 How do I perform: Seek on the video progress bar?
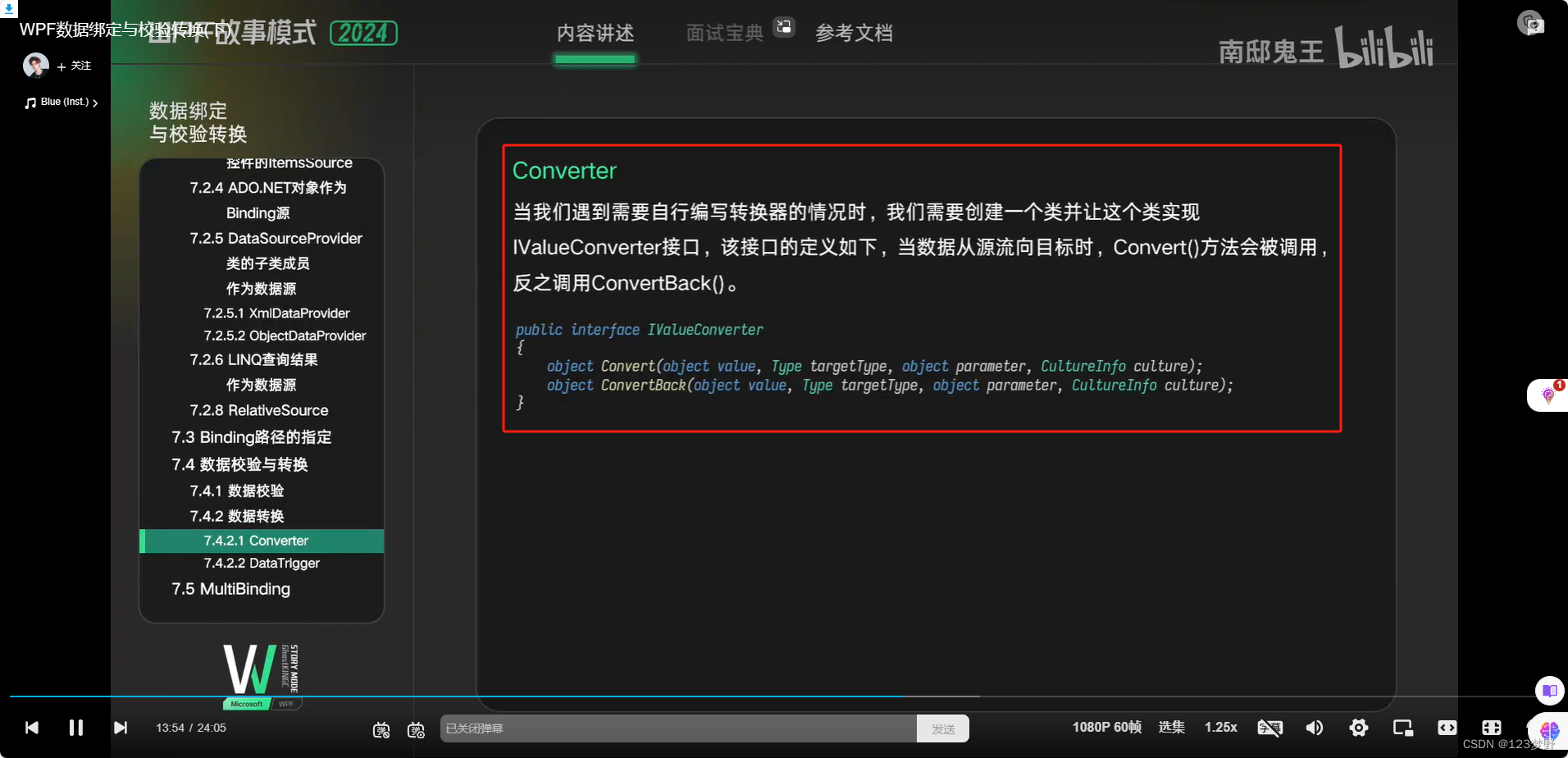pyautogui.click(x=771, y=696)
